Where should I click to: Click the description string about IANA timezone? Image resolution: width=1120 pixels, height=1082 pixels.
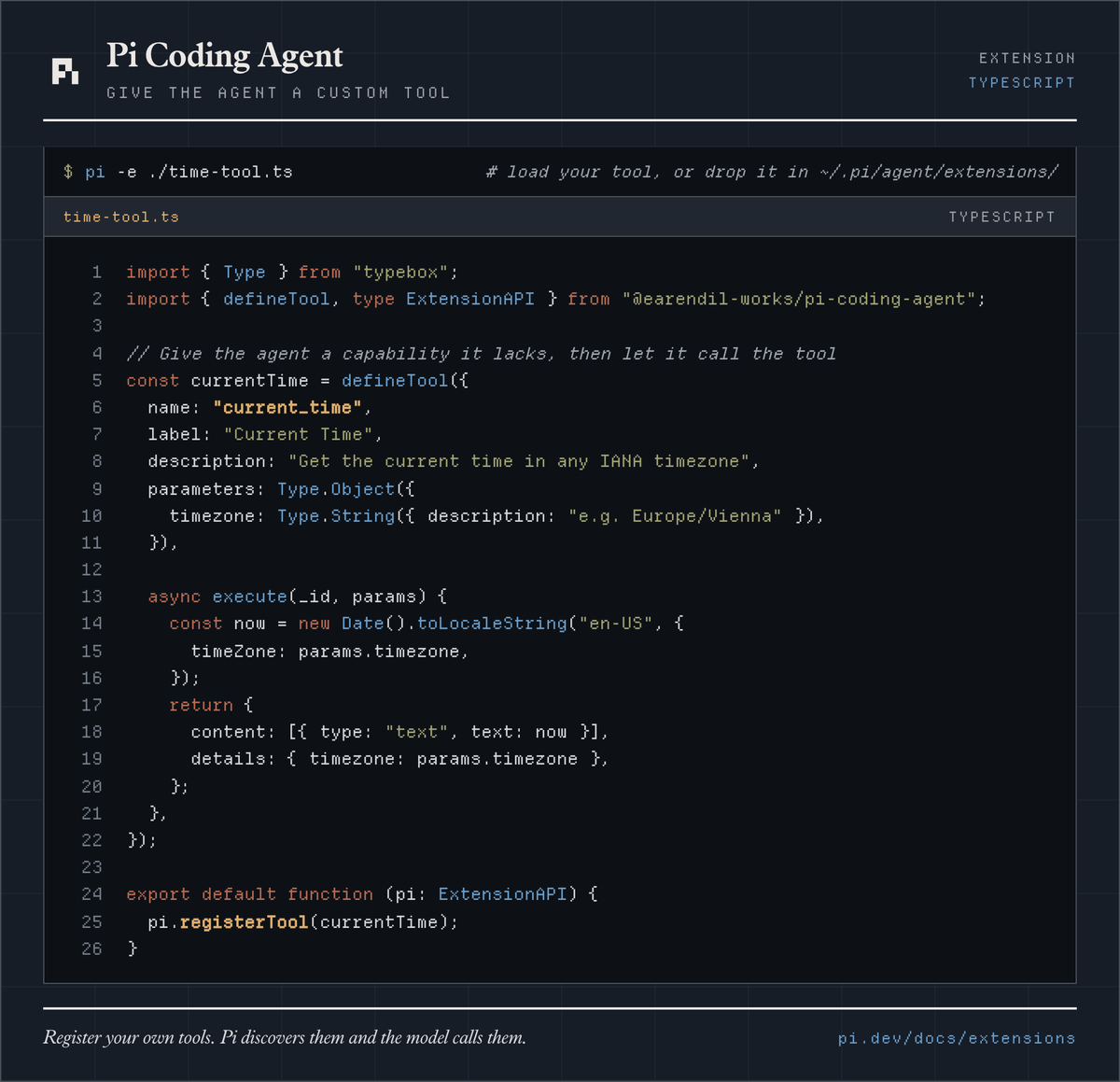point(518,461)
